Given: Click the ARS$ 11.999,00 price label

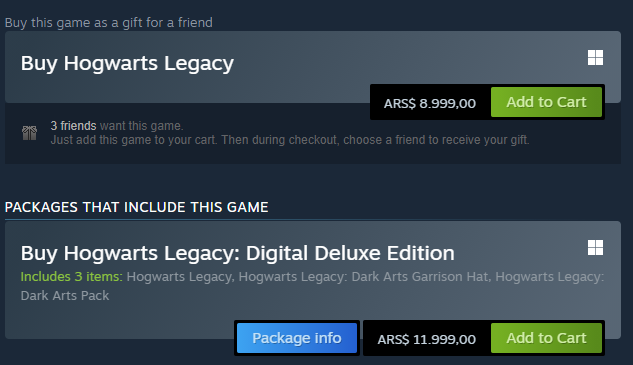Looking at the screenshot, I should tap(427, 339).
